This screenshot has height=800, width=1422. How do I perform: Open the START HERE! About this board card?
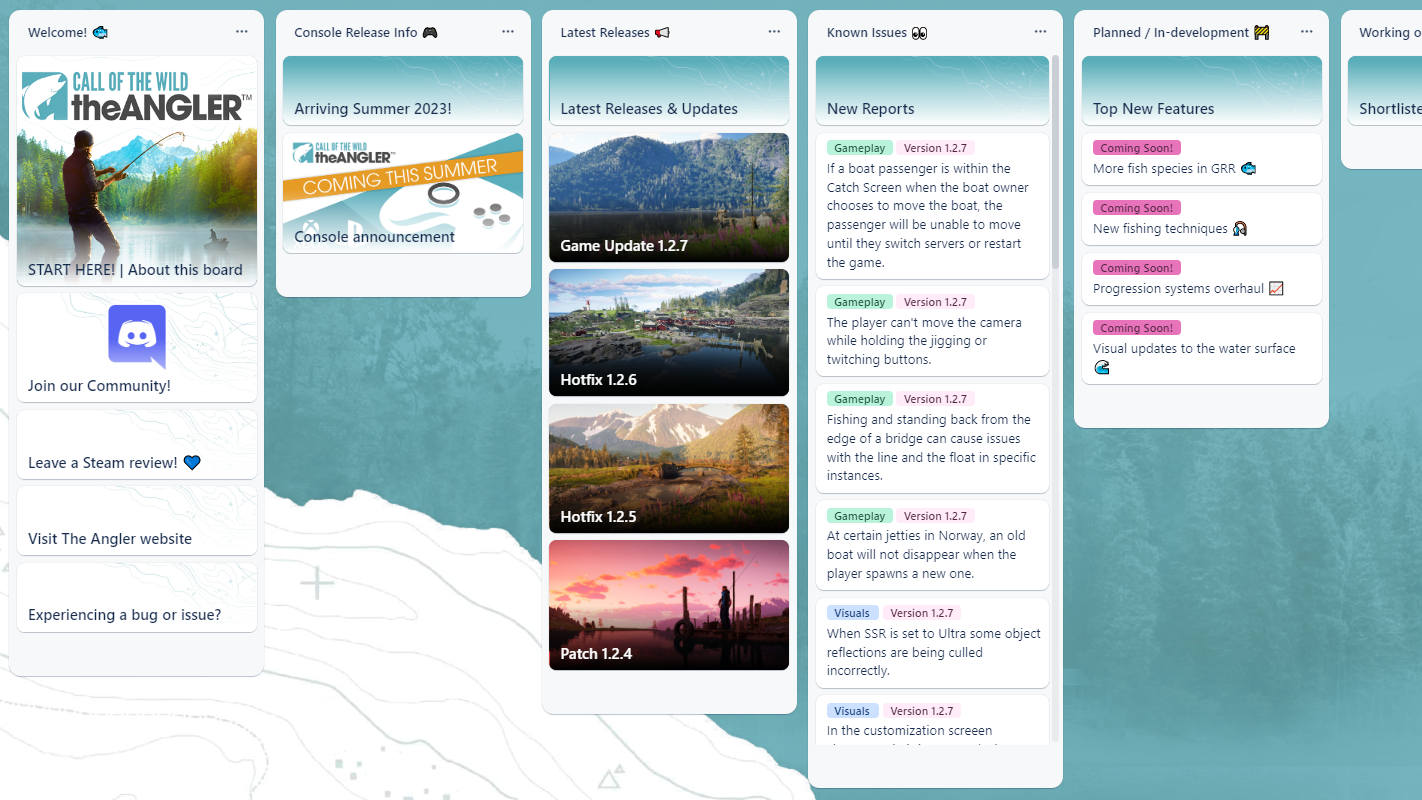click(137, 171)
